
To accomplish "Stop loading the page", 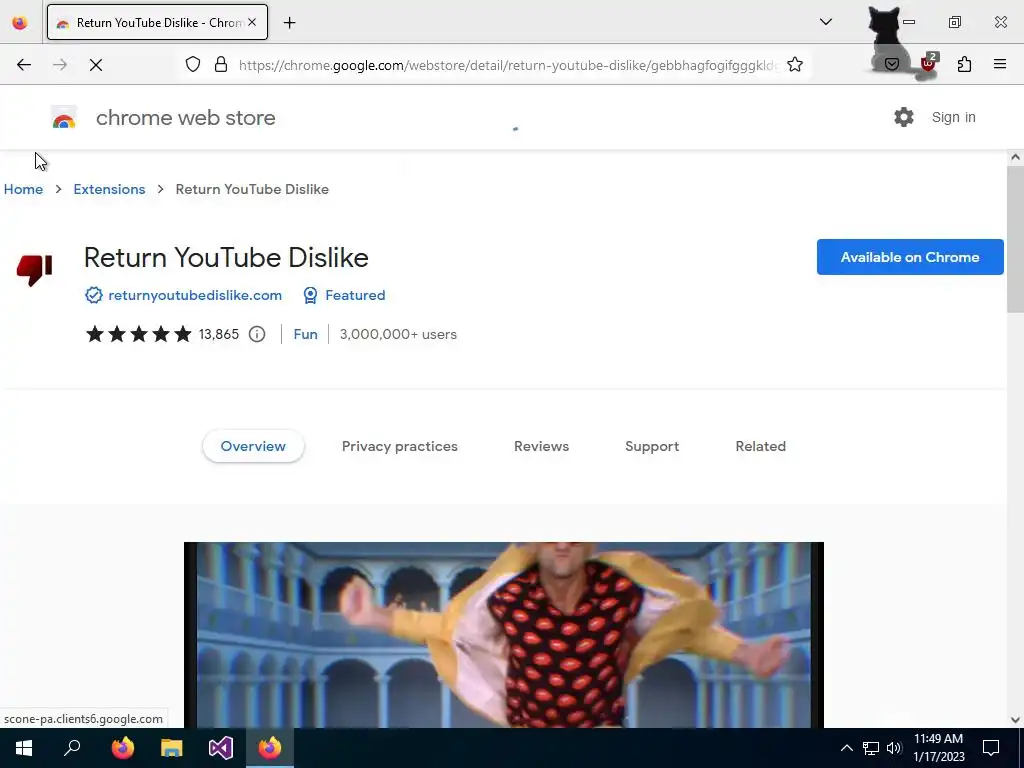I will tap(95, 65).
